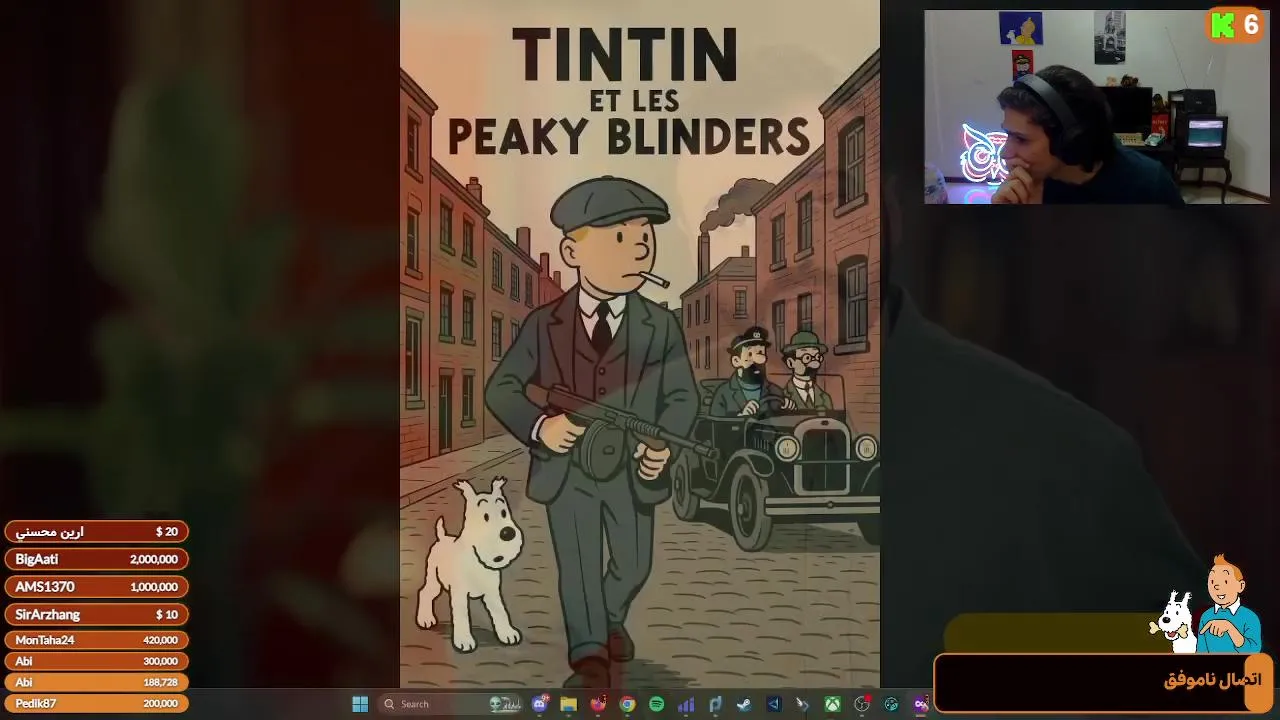
Task: Select the AMS1370 1,000,000 donation row
Action: [96, 587]
